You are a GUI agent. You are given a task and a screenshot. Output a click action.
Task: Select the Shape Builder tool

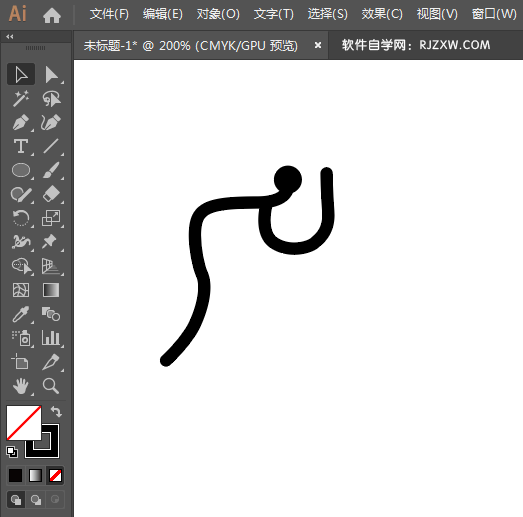[x=21, y=266]
